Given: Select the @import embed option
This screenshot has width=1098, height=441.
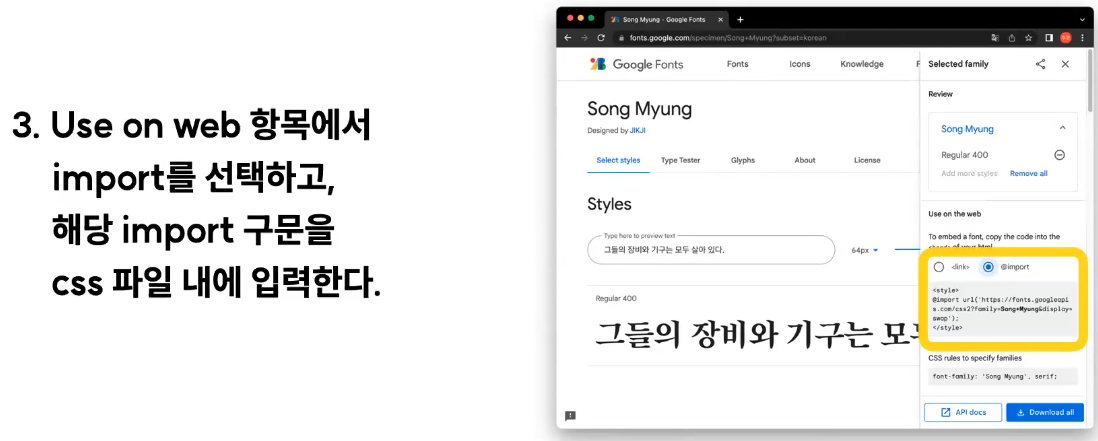Looking at the screenshot, I should [988, 267].
